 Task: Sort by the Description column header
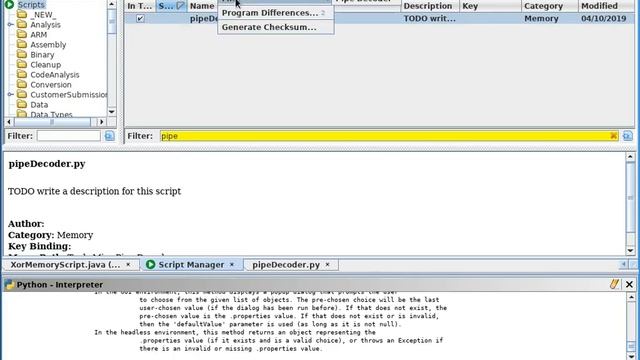pos(430,6)
